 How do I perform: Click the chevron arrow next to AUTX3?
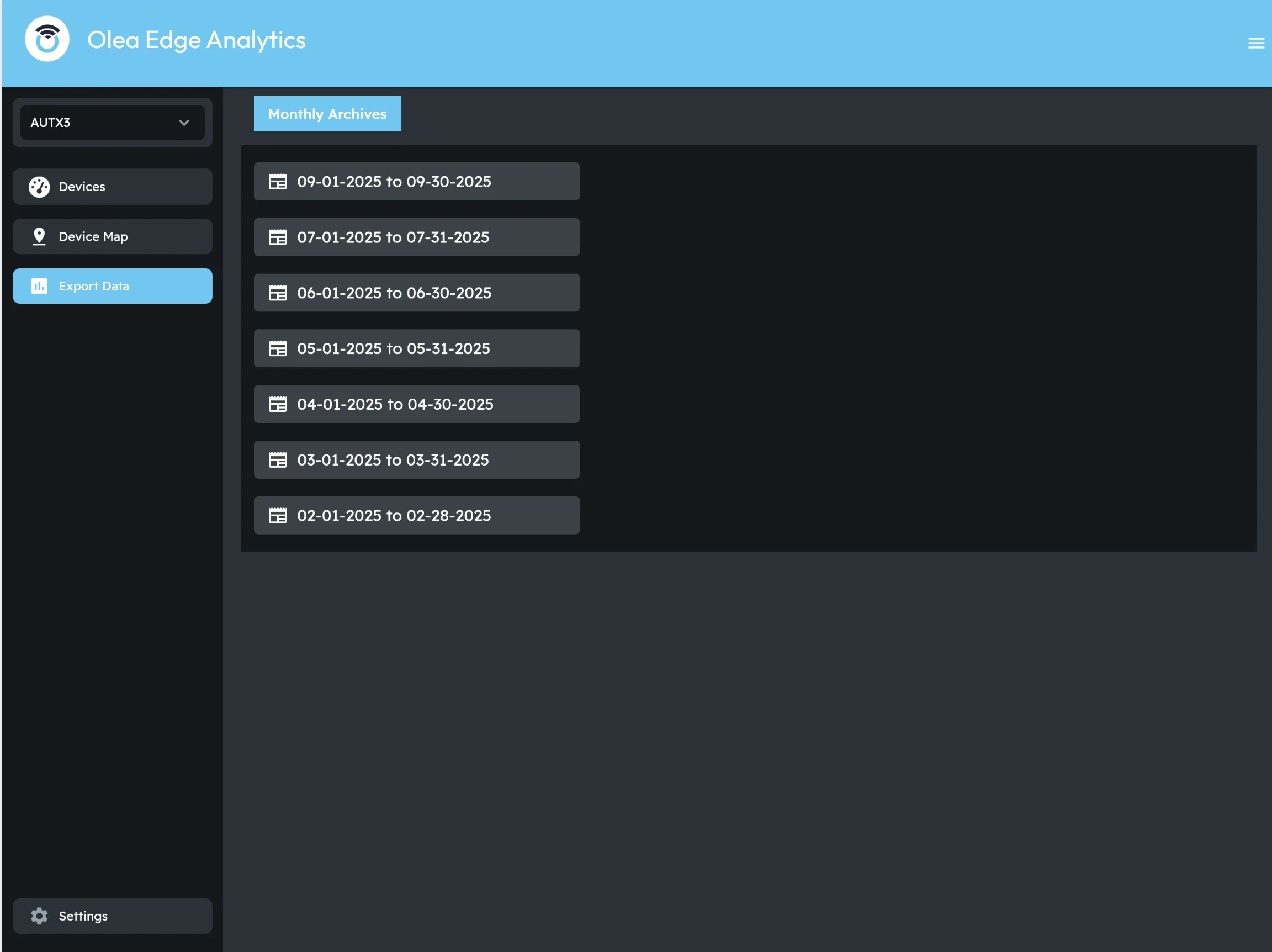[184, 123]
